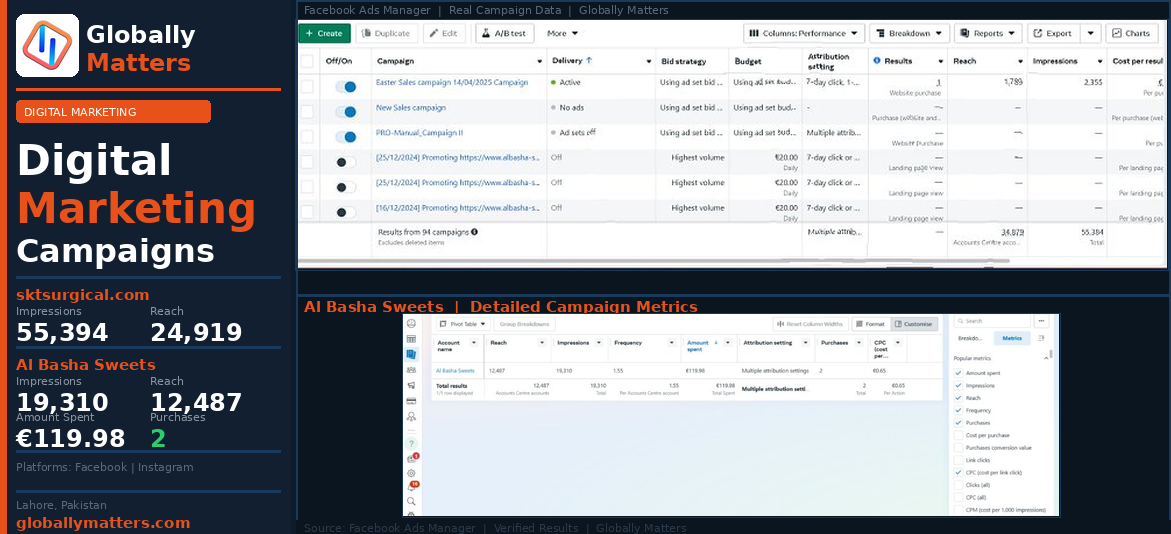Click the horizontal scrollbar under the campaigns table
Image resolution: width=1171 pixels, height=534 pixels.
[653, 261]
